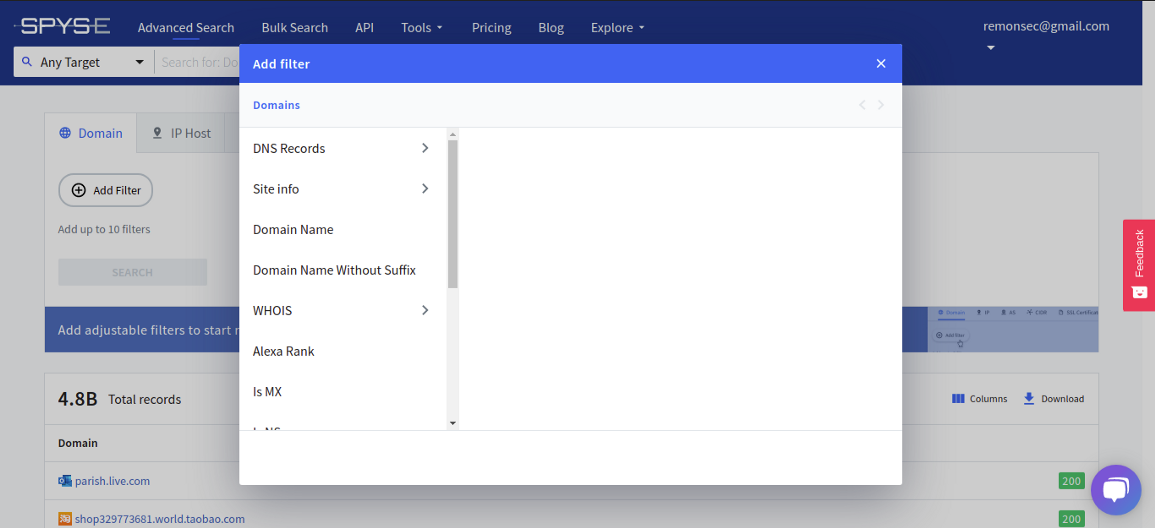Click the location pin icon on IP Host tab
Image resolution: width=1155 pixels, height=528 pixels.
click(157, 133)
